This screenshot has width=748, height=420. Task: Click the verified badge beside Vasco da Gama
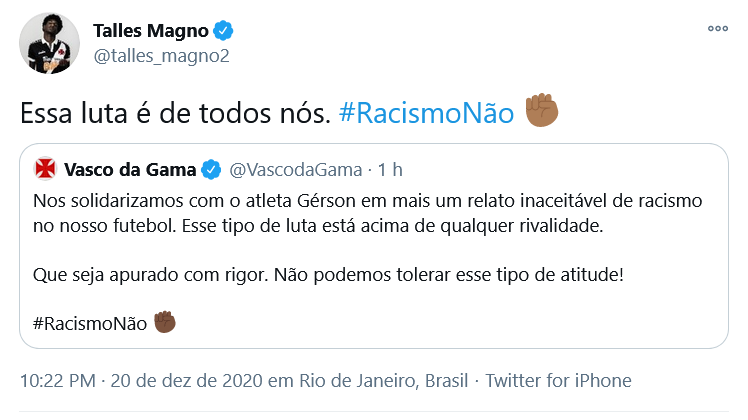click(x=212, y=168)
